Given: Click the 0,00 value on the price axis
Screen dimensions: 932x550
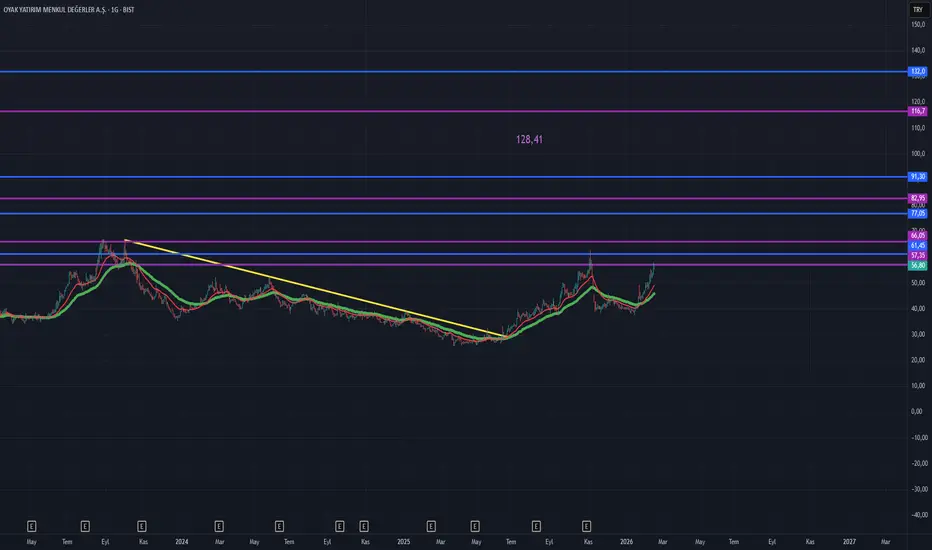Looking at the screenshot, I should (917, 411).
